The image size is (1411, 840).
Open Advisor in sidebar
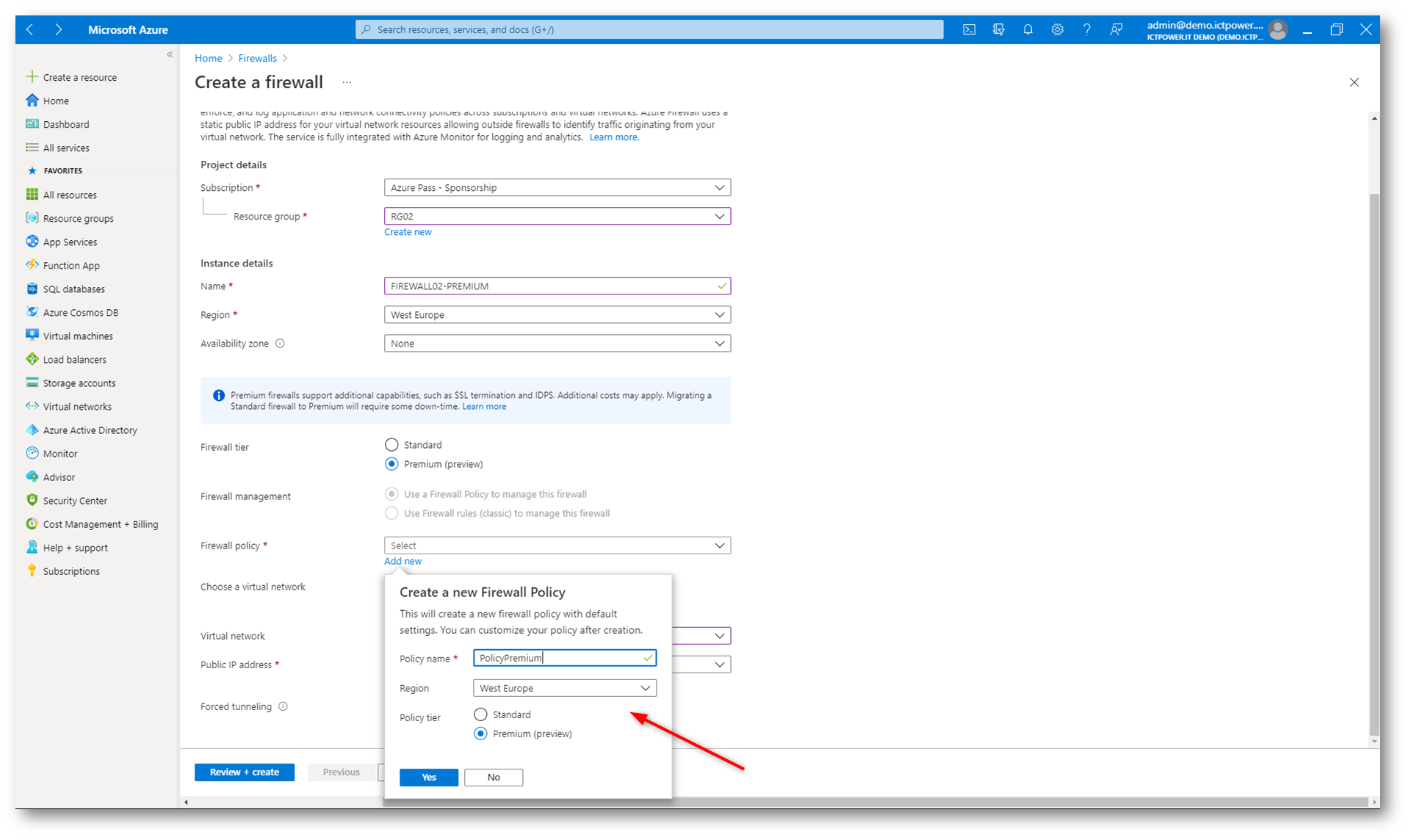pos(59,477)
